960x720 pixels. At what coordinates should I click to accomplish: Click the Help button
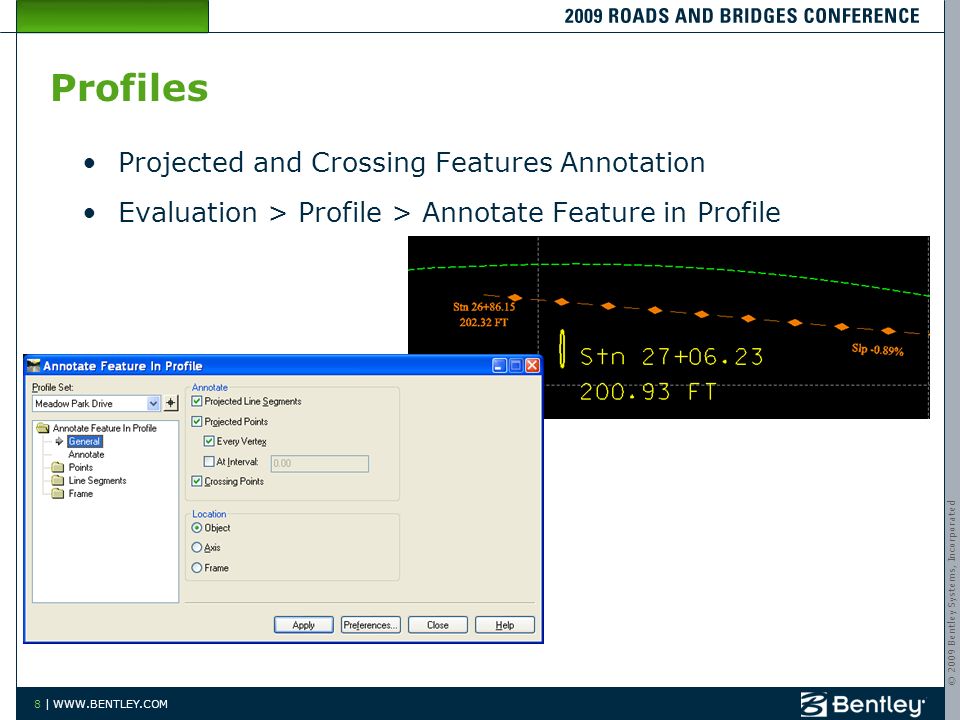pyautogui.click(x=504, y=624)
